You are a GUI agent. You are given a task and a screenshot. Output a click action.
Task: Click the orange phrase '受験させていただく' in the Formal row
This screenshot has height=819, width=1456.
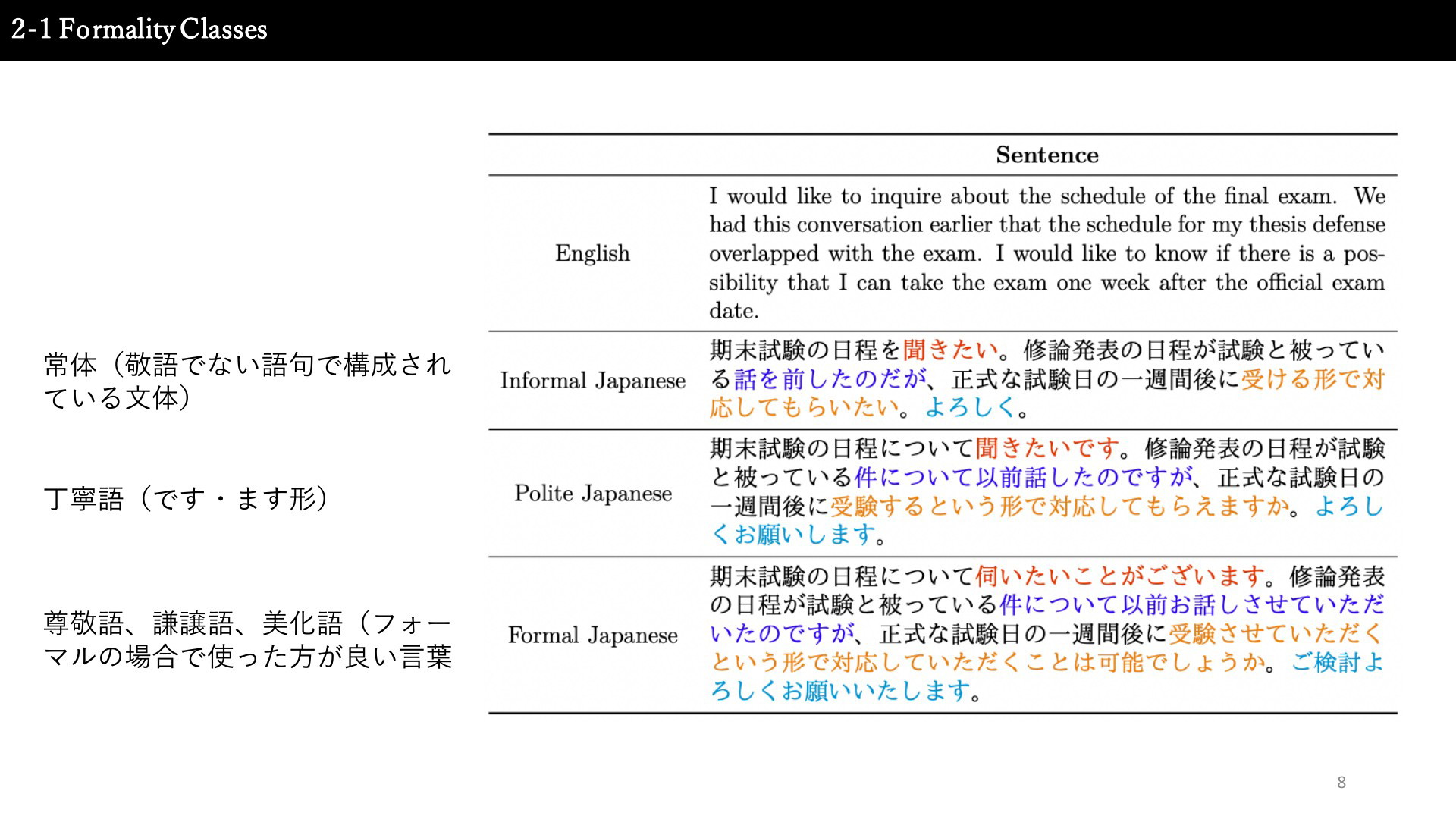click(1276, 633)
